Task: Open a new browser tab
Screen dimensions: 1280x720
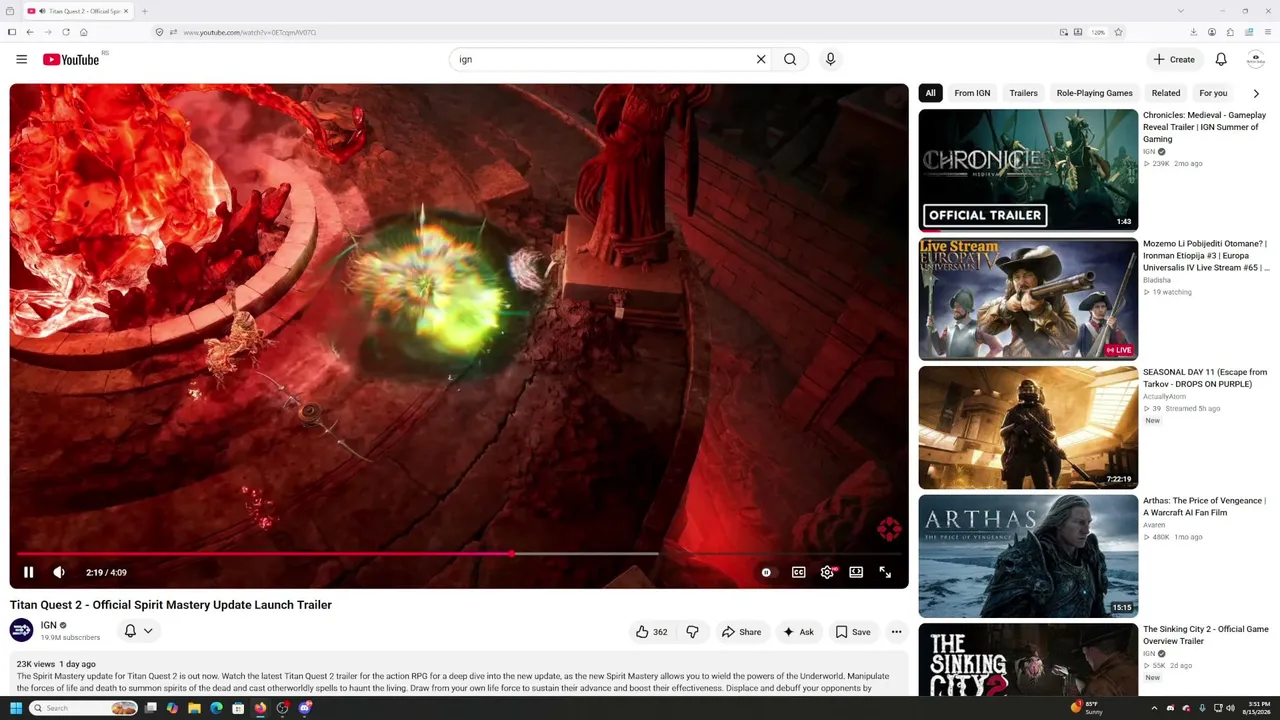Action: coord(144,11)
